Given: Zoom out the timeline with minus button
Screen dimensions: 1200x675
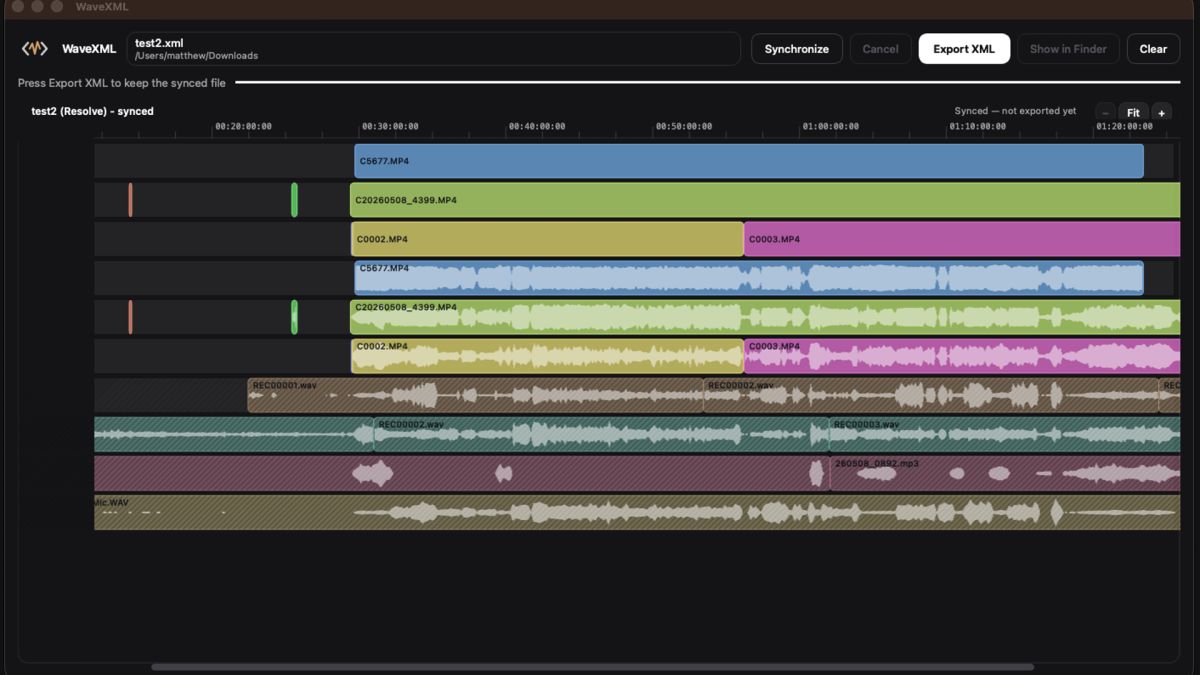Looking at the screenshot, I should pyautogui.click(x=1105, y=113).
